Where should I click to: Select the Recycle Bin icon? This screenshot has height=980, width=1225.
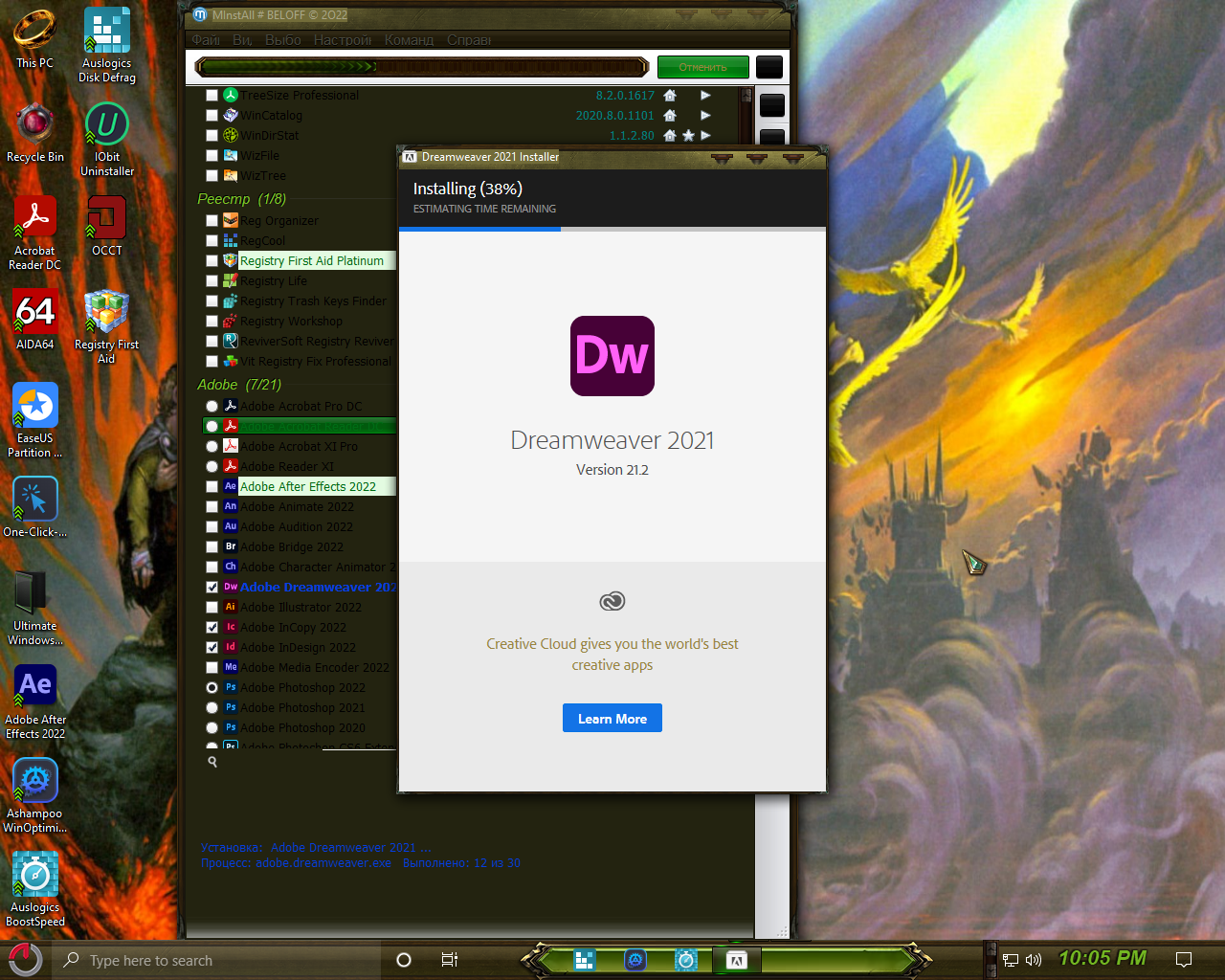pos(35,132)
